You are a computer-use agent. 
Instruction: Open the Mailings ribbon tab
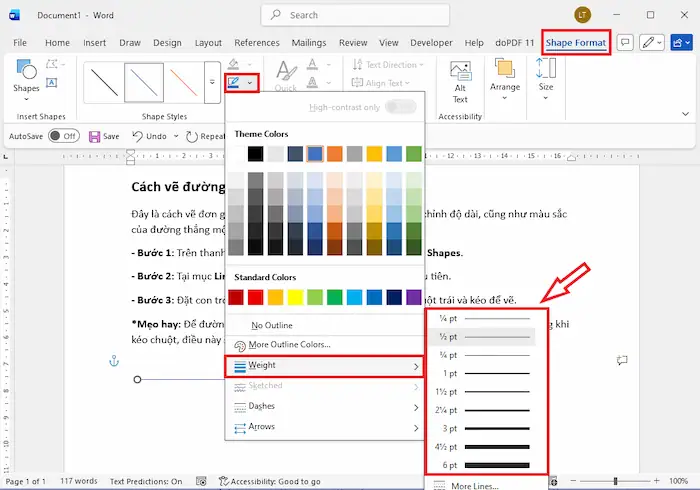pyautogui.click(x=309, y=43)
